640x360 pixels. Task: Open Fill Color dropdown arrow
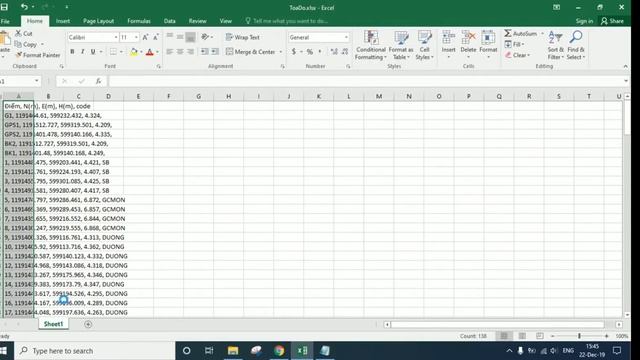[141, 52]
